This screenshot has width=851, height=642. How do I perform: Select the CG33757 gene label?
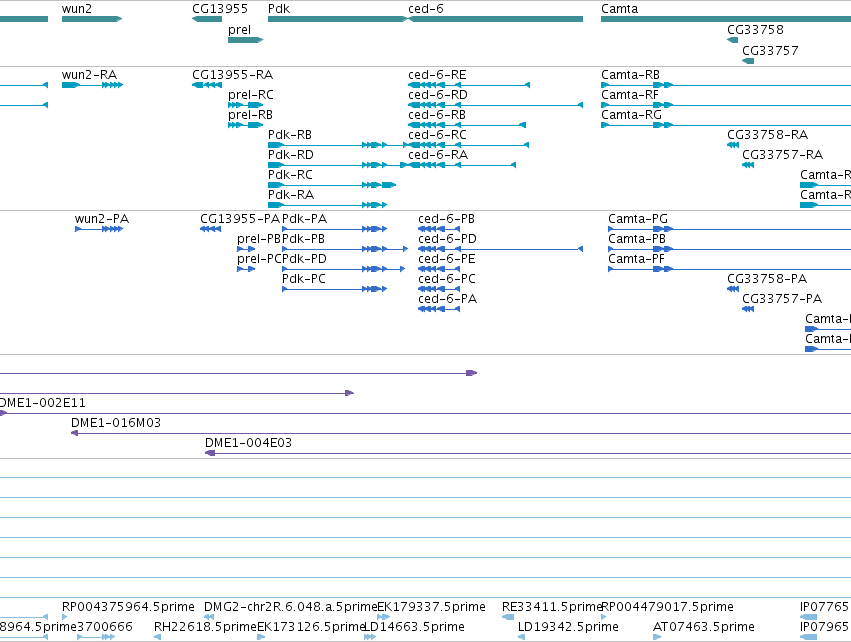[x=770, y=50]
